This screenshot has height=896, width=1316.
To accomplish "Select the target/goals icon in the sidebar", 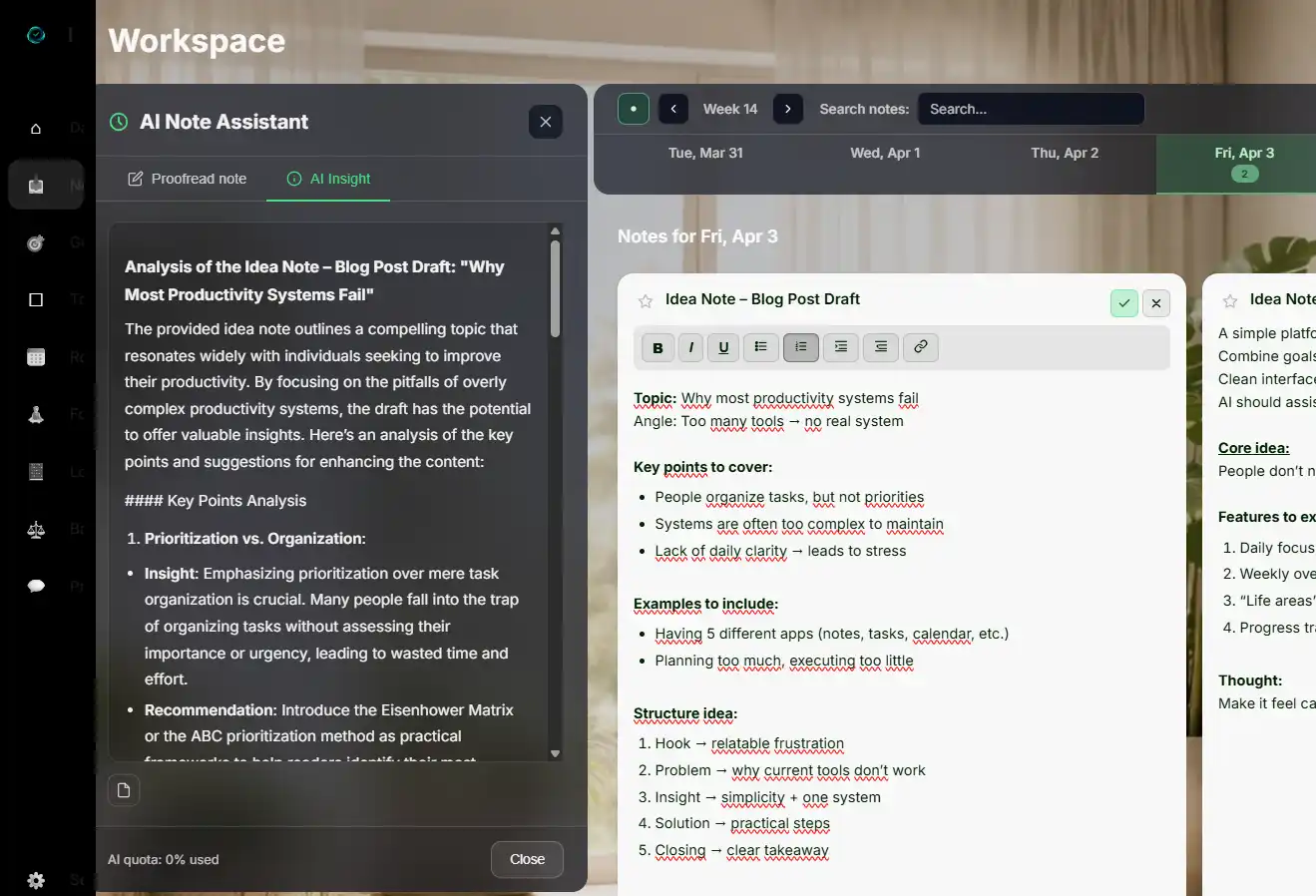I will click(36, 242).
